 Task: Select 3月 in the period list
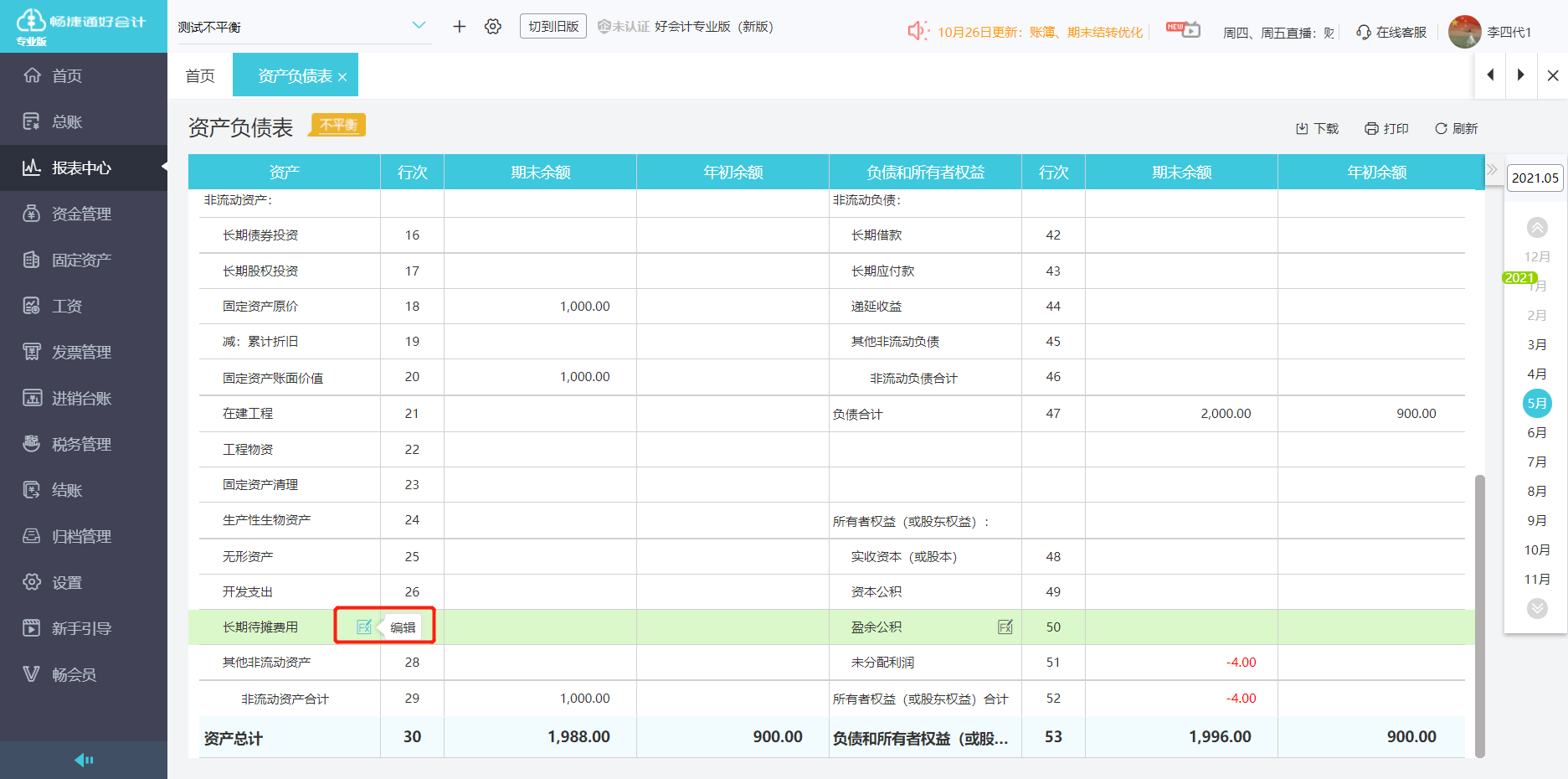click(x=1537, y=344)
